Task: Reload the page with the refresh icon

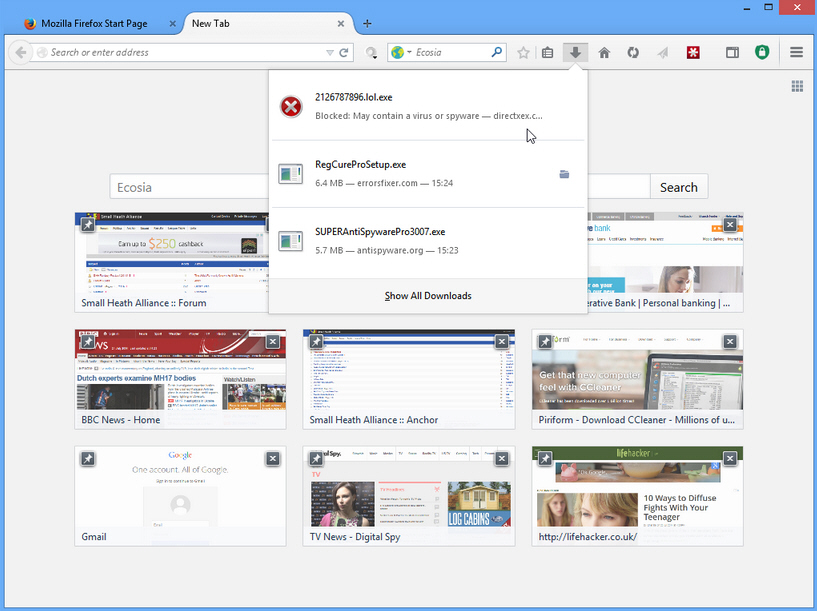Action: coord(344,53)
